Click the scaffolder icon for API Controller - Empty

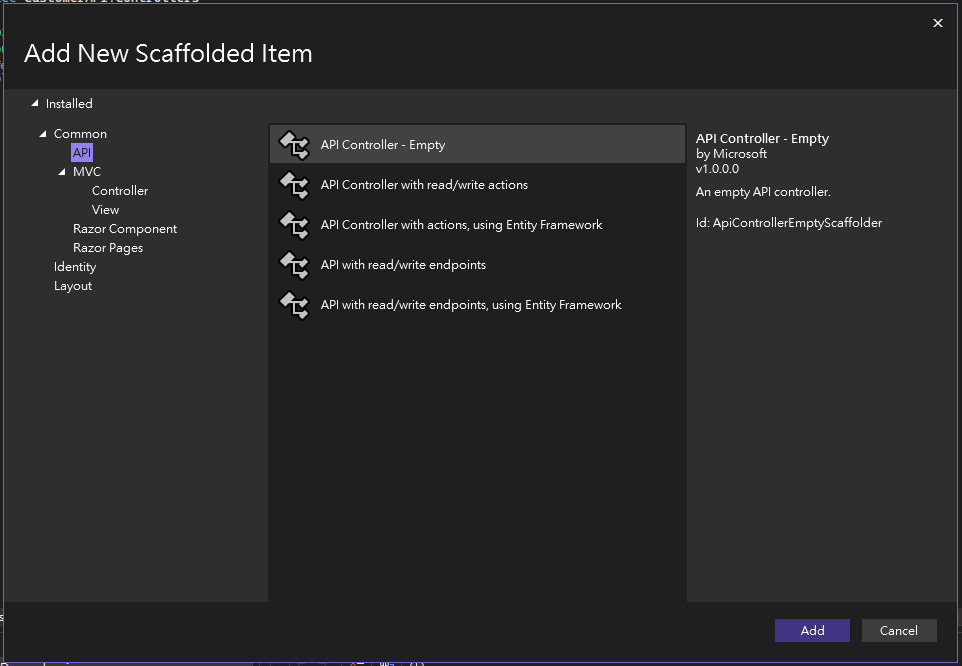[294, 145]
